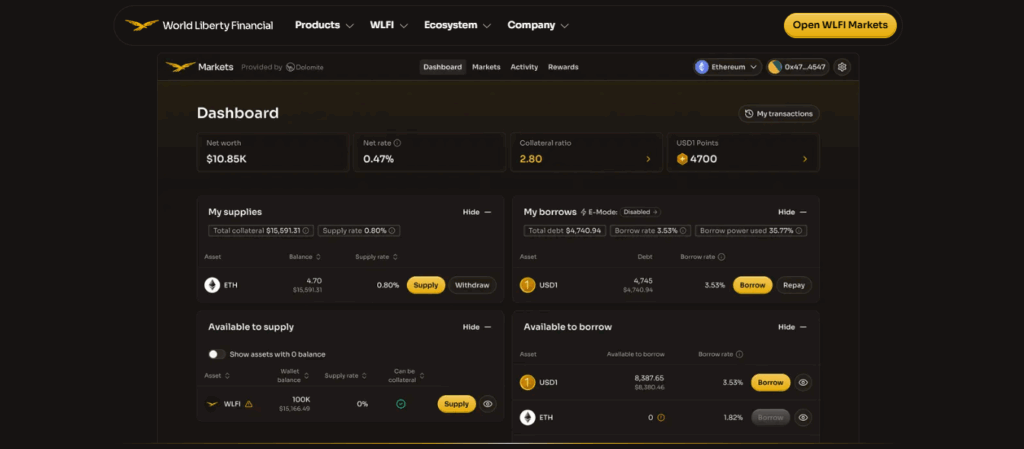Click the Collateral ratio arrow icon
Viewport: 1024px width, 449px height.
coord(648,159)
